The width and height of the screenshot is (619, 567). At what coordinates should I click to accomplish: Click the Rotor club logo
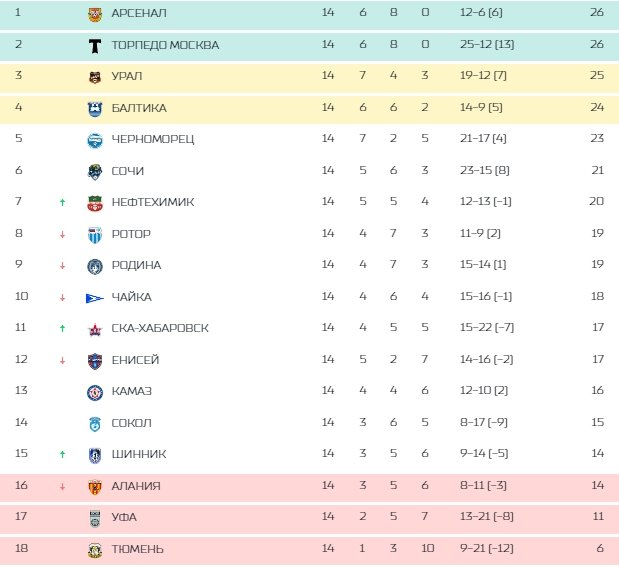[x=95, y=235]
